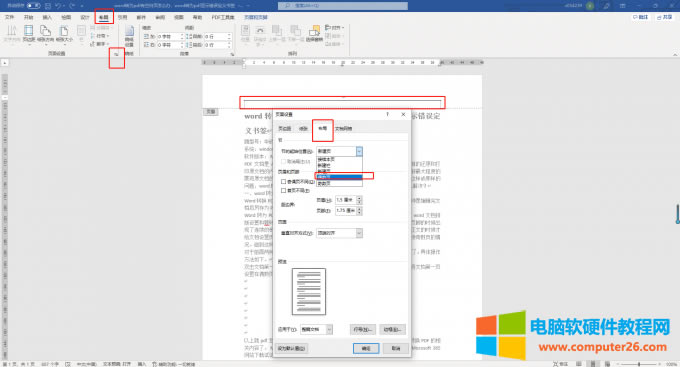Image resolution: width=680 pixels, height=367 pixels.
Task: Open 纸张方向 orientation tool
Action: [45, 33]
